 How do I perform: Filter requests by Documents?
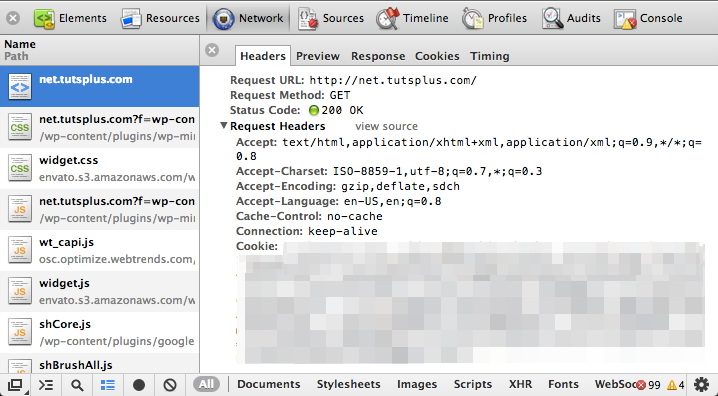click(x=269, y=384)
